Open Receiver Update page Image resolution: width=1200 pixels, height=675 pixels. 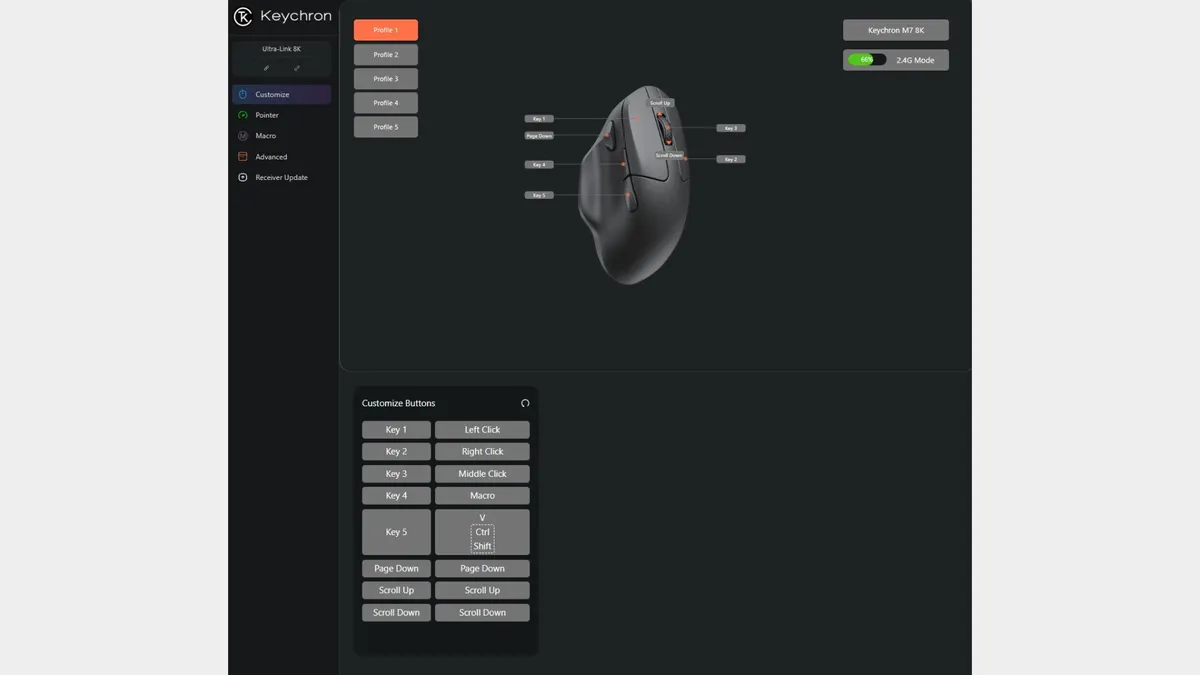[x=281, y=178]
